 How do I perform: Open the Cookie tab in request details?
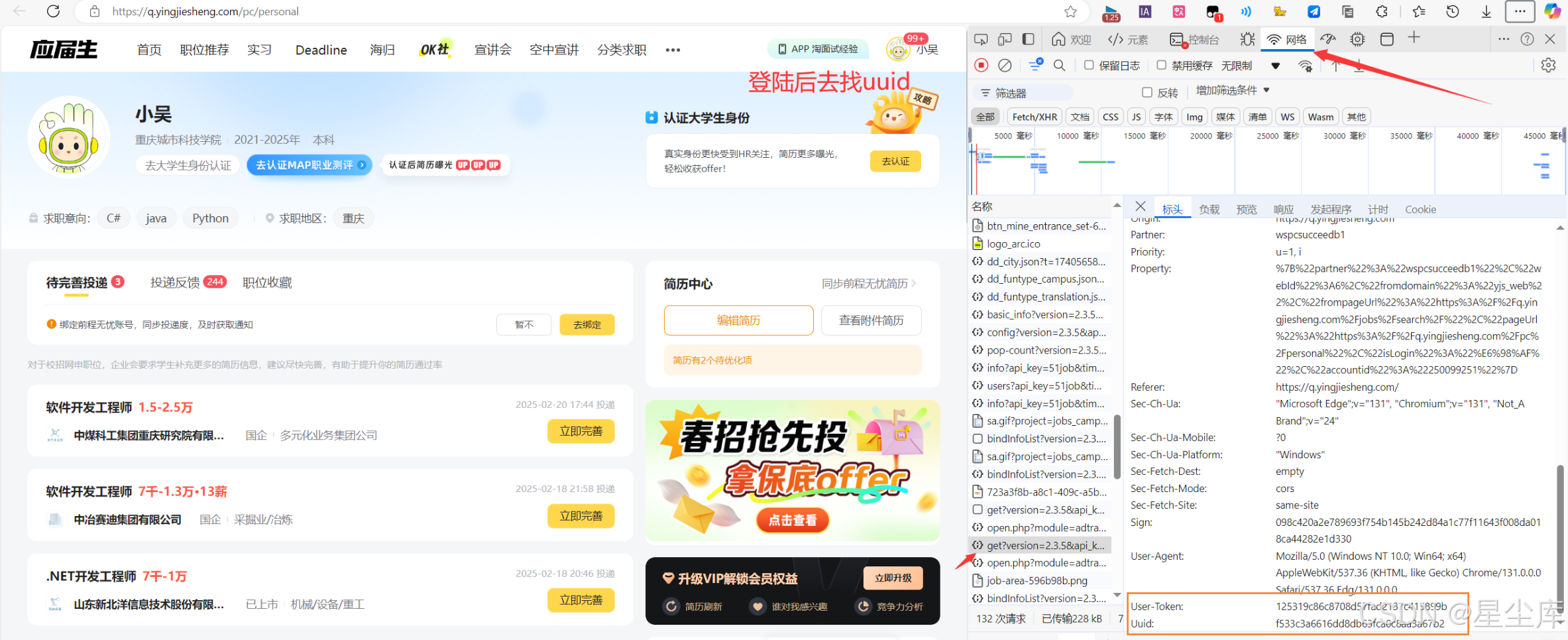click(1420, 209)
